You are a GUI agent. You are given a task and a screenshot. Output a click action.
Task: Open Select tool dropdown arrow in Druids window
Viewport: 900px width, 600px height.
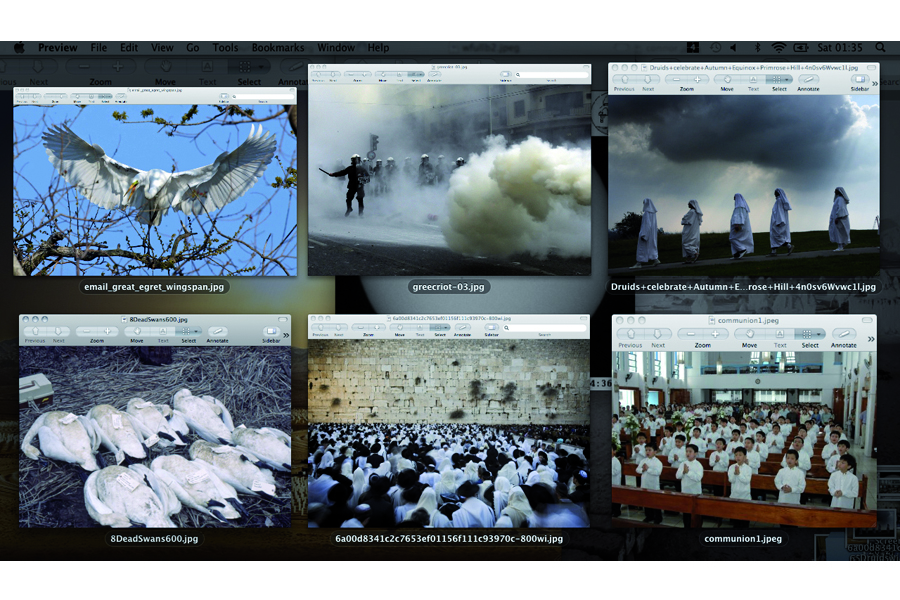pyautogui.click(x=788, y=79)
